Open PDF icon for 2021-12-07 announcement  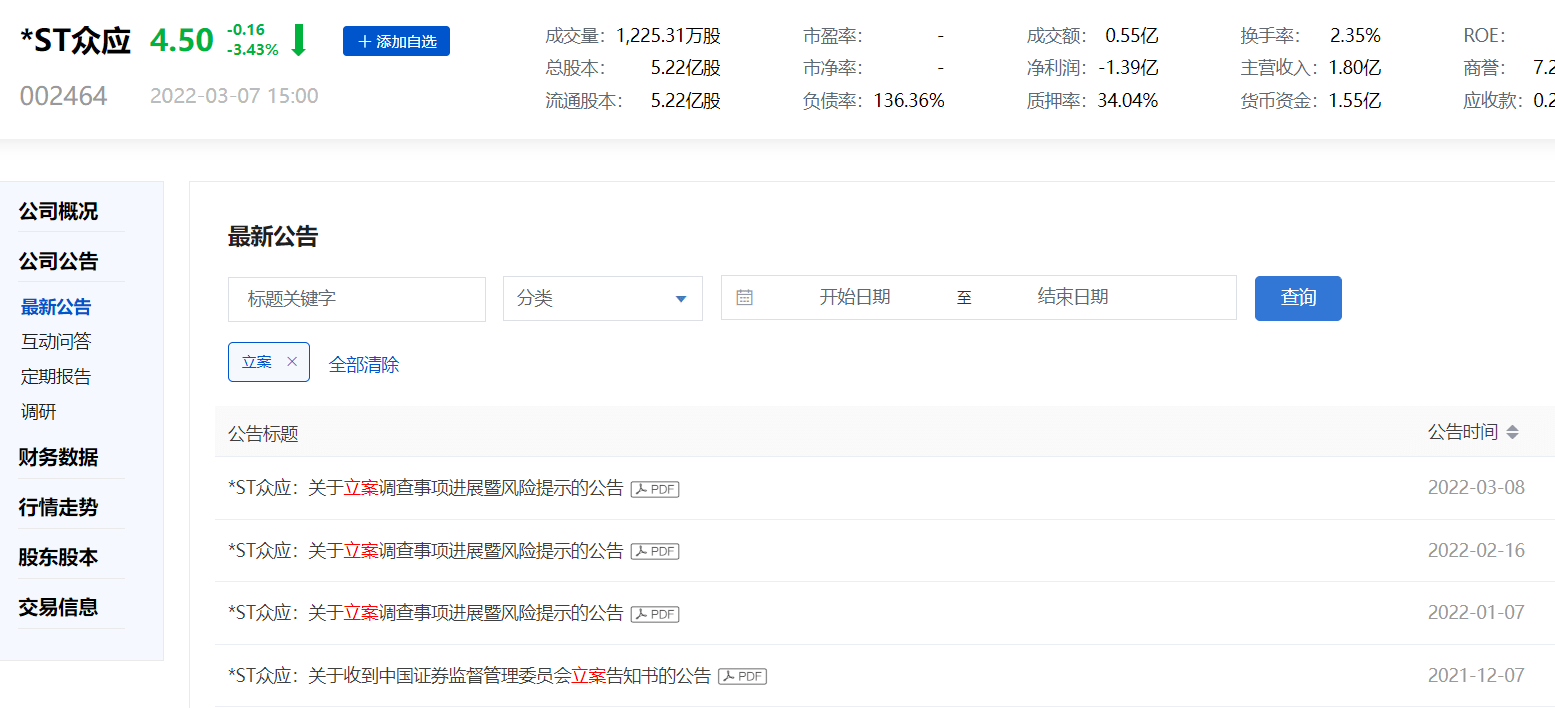click(x=743, y=676)
